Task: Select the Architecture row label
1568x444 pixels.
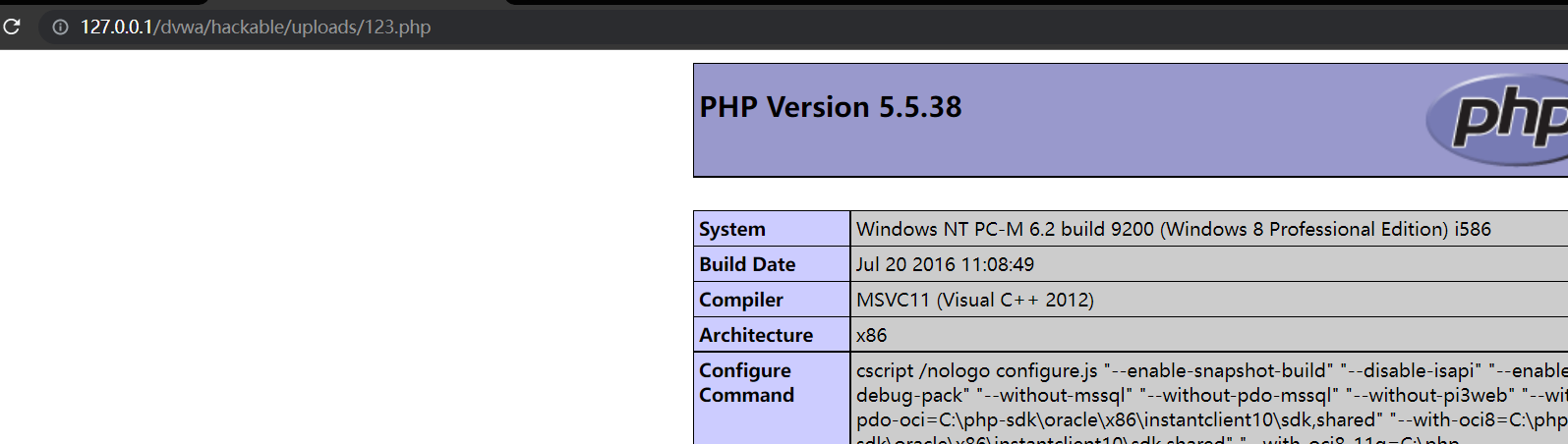Action: [756, 335]
